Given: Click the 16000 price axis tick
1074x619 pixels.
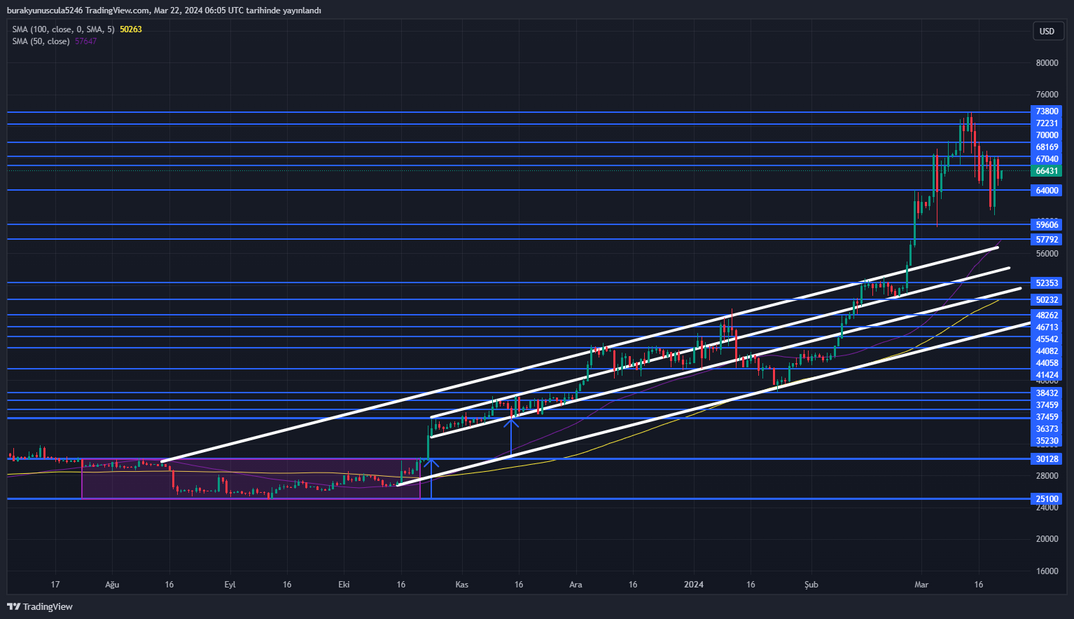Looking at the screenshot, I should click(x=1047, y=571).
